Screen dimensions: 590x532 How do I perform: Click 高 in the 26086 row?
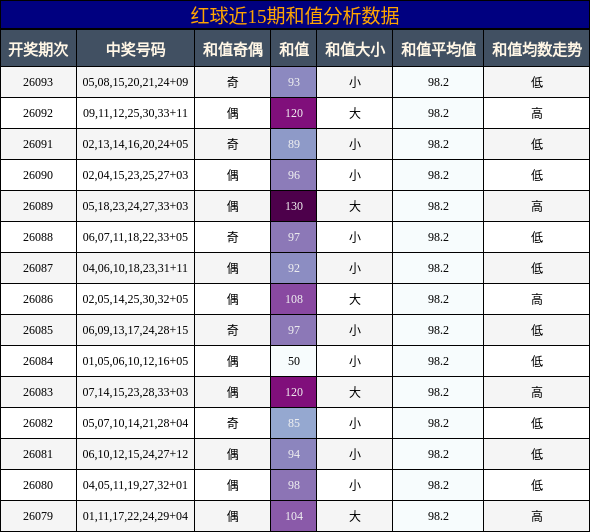click(x=537, y=299)
